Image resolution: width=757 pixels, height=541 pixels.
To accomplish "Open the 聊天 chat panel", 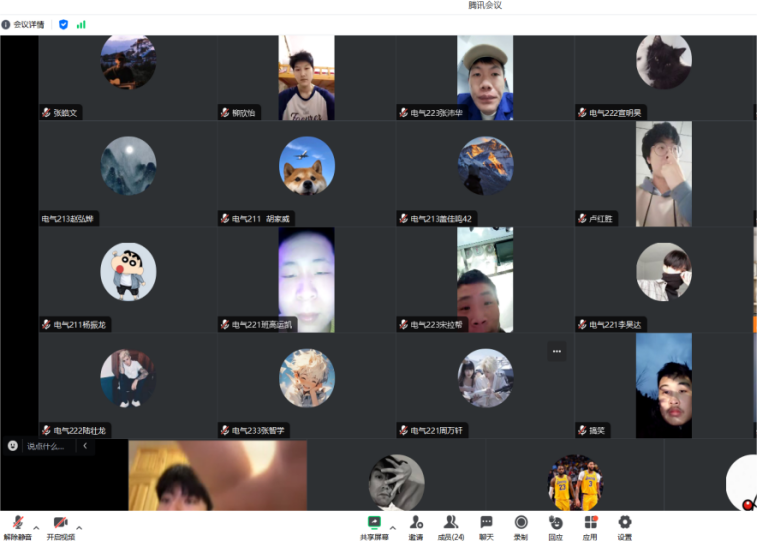I will 486,526.
